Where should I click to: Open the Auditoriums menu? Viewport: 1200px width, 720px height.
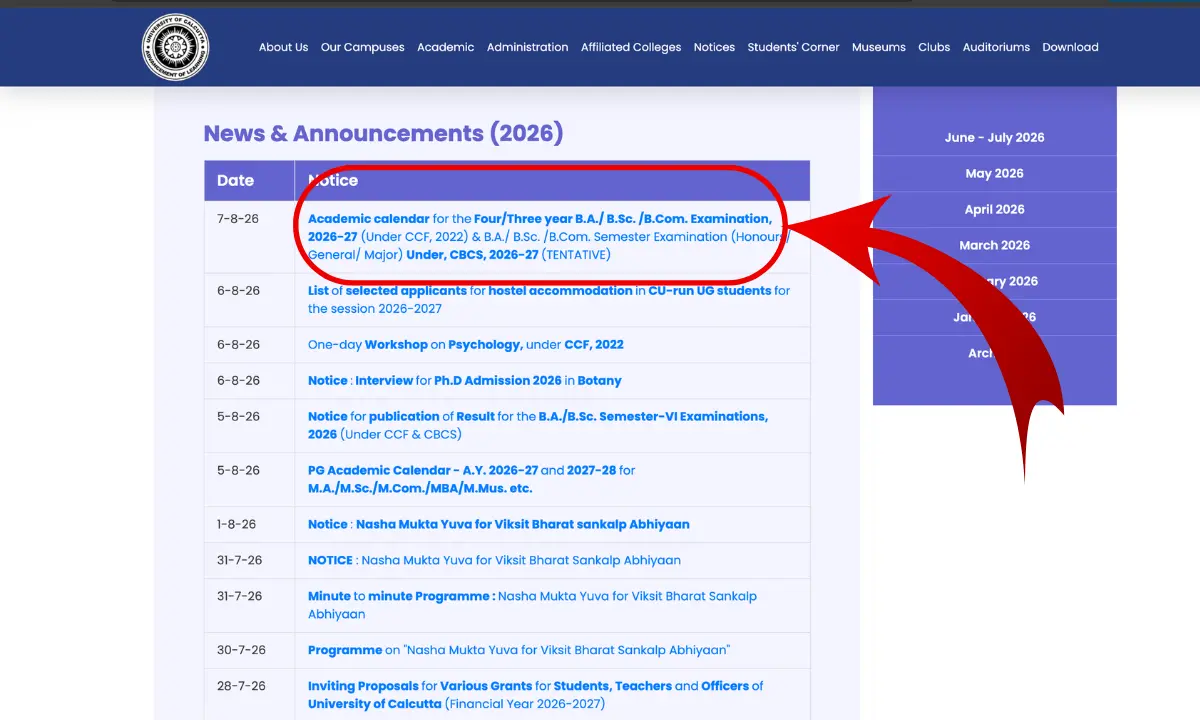point(996,47)
